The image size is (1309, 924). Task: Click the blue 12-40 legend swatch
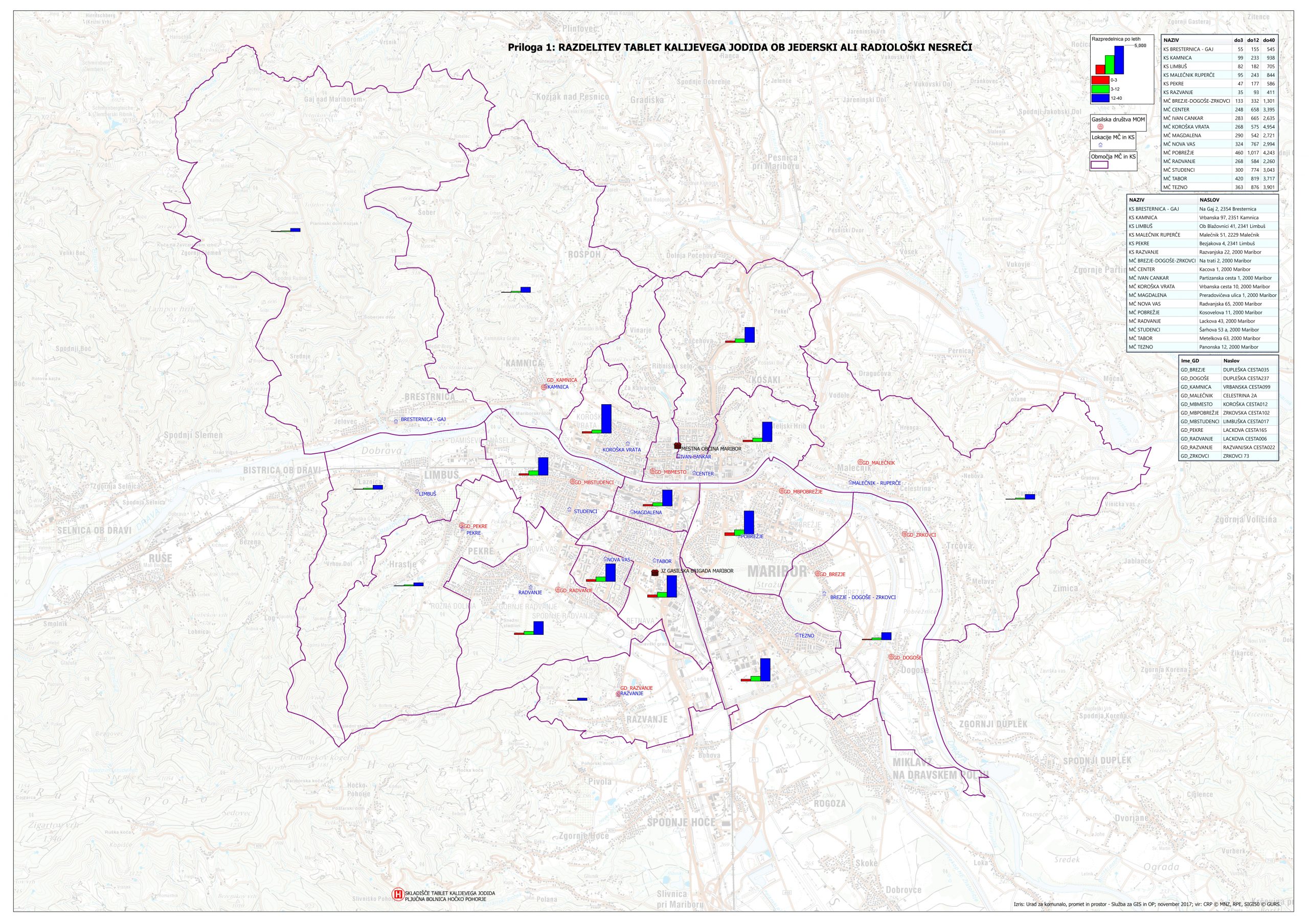tap(1100, 98)
